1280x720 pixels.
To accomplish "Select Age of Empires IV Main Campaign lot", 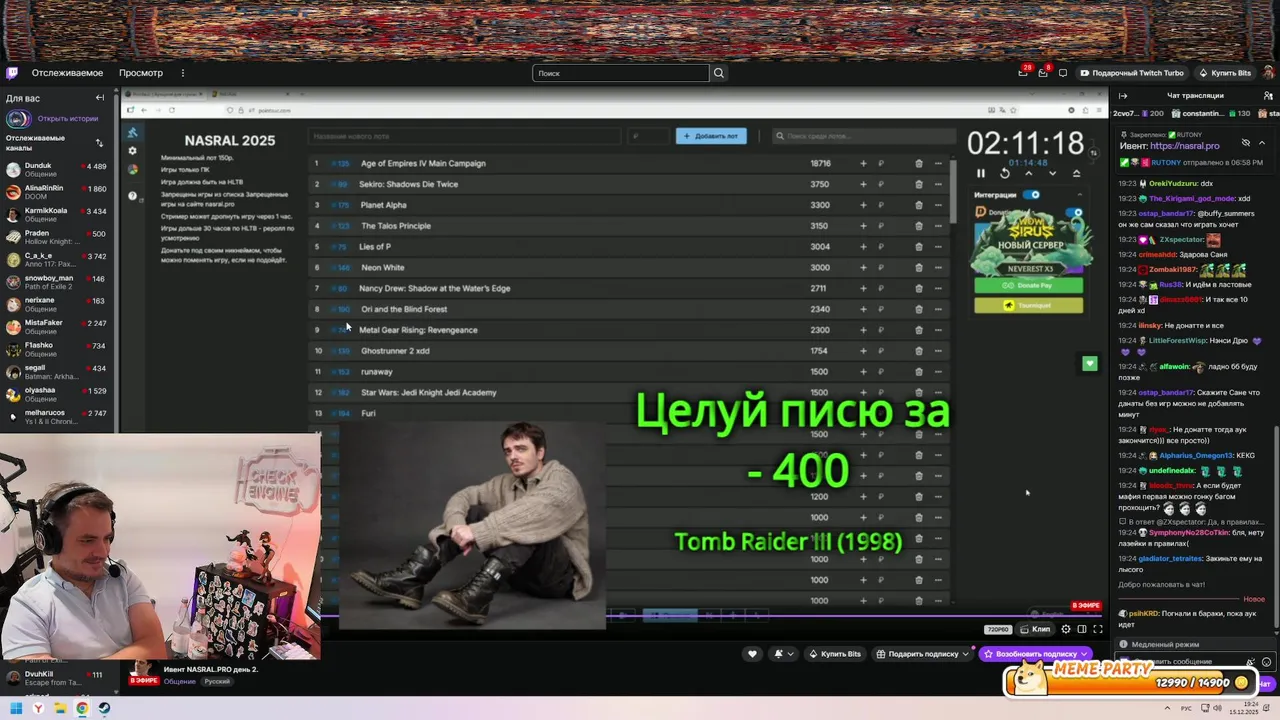I will [629, 163].
